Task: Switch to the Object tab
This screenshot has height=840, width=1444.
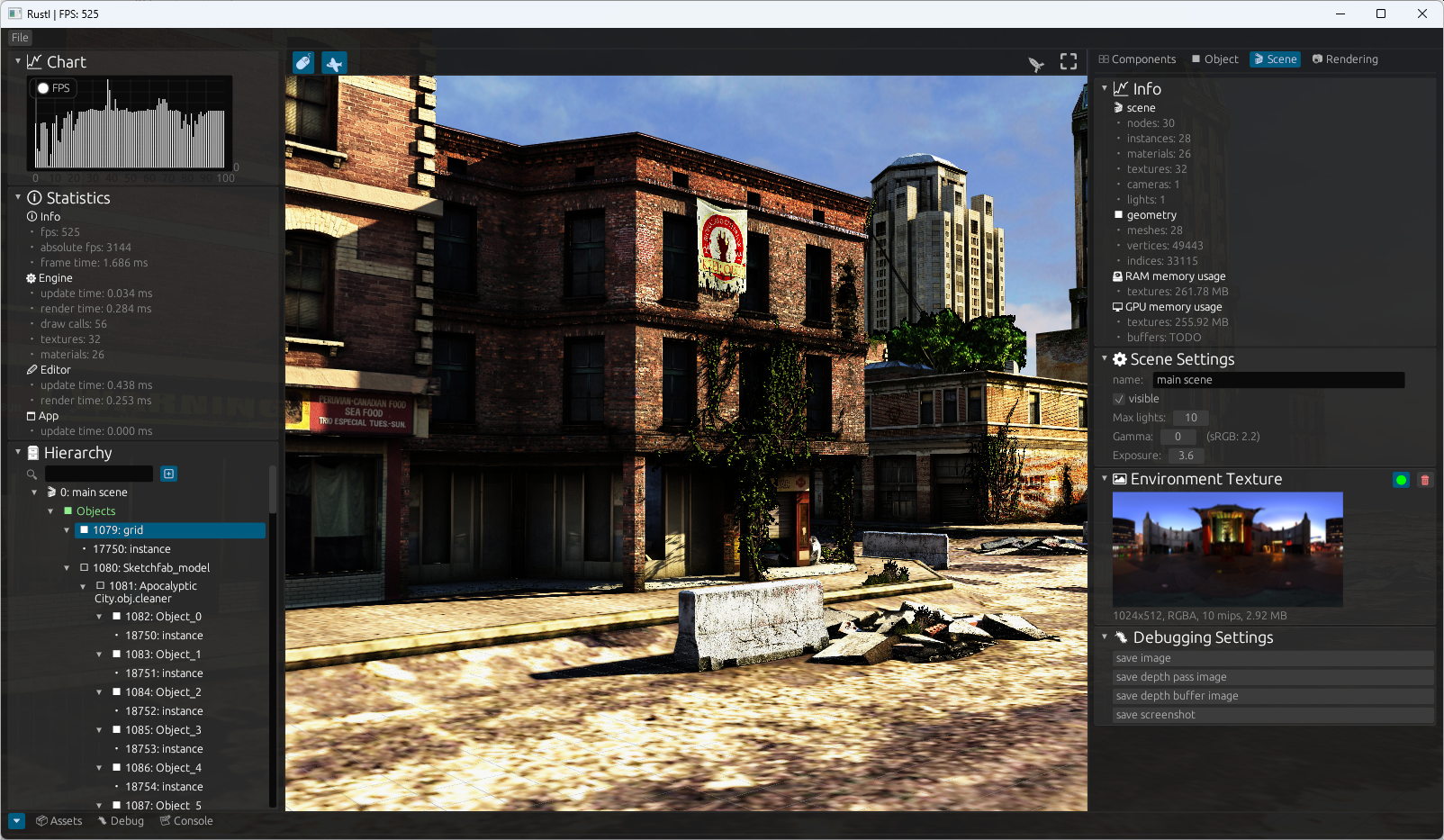Action: click(1214, 59)
